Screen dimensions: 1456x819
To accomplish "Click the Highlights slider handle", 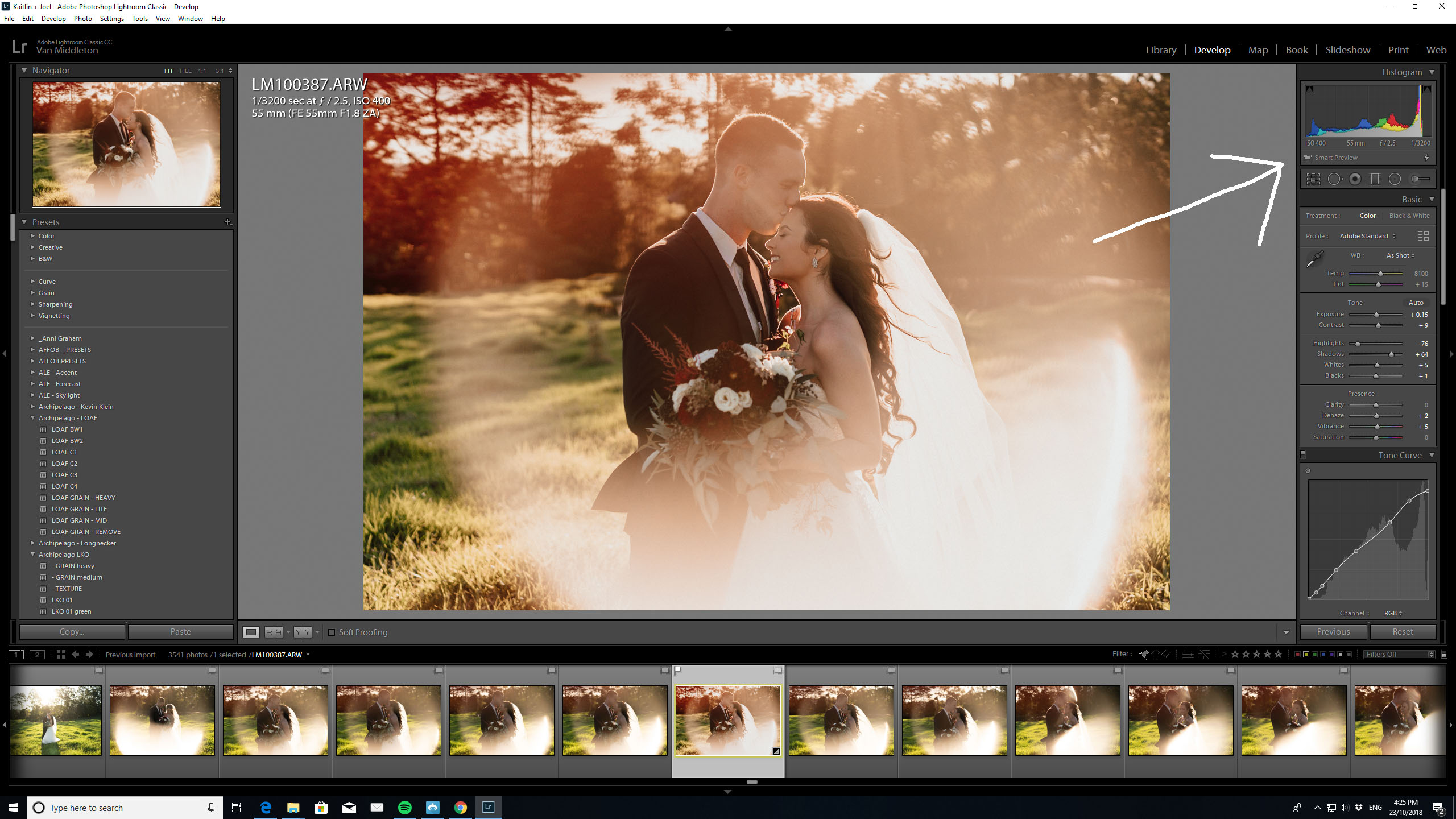I will point(1358,344).
